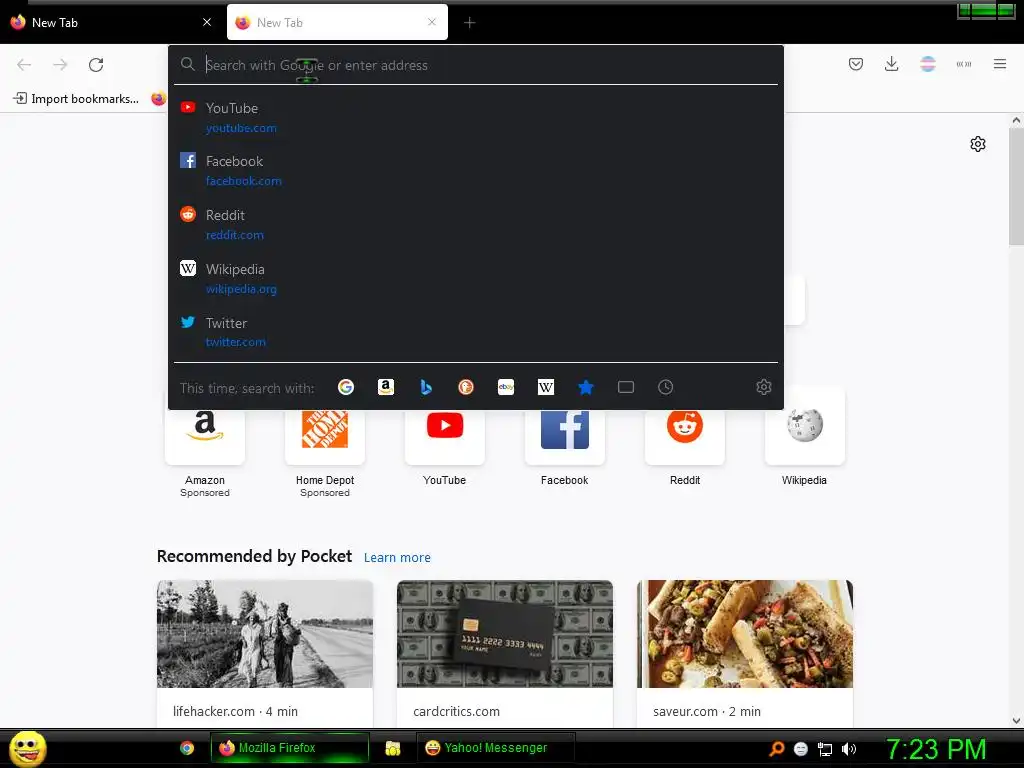Reload the current page
1024x768 pixels.
pos(96,65)
